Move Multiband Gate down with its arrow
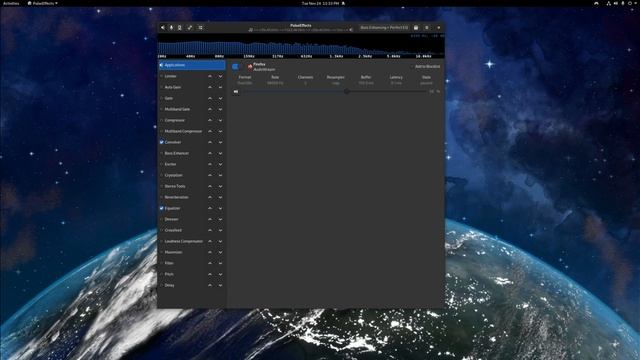640x360 pixels. 220,109
